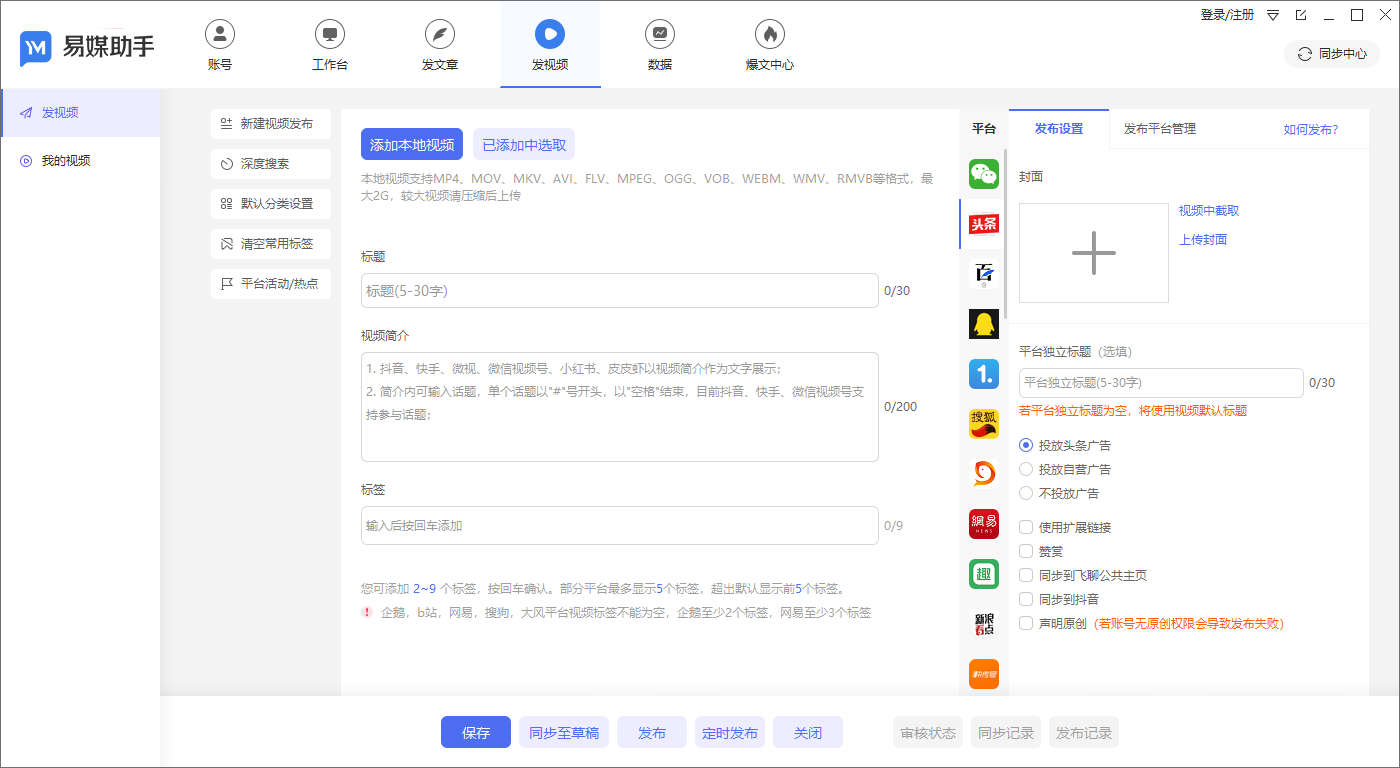Open 默认分类设置 in the side options
Screen dimensions: 1400x768
(x=270, y=203)
